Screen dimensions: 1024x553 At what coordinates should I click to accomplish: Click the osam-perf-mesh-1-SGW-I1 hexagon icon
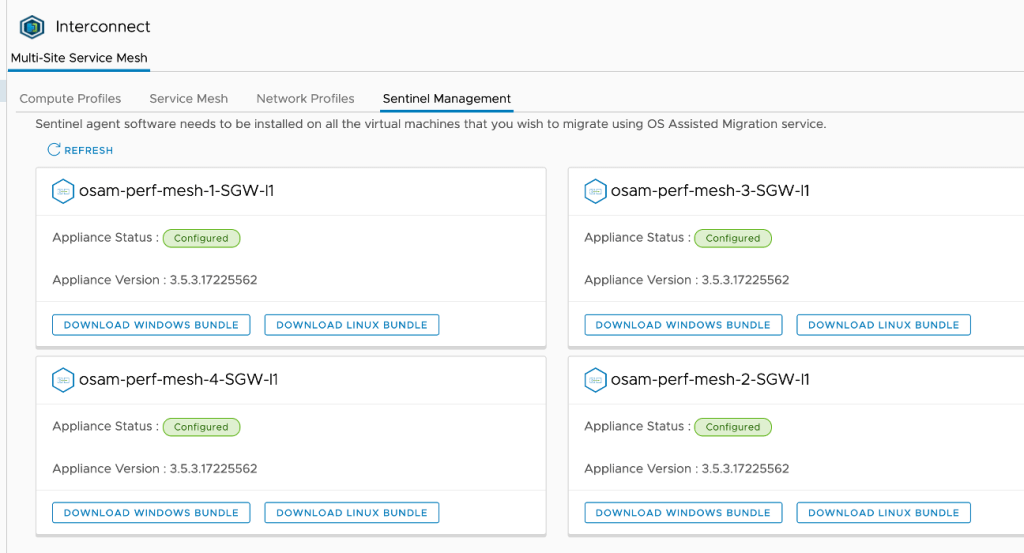[63, 191]
